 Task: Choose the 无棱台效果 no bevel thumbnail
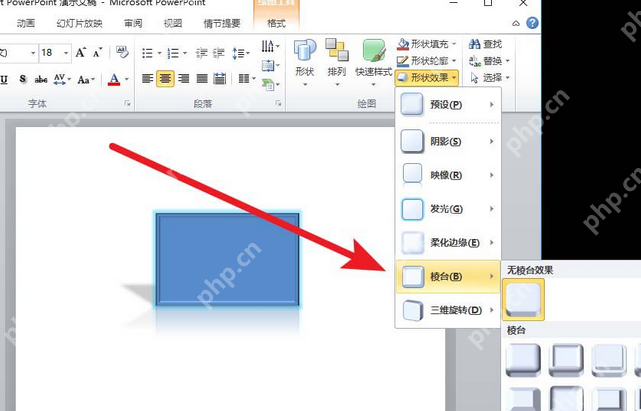pos(523,300)
